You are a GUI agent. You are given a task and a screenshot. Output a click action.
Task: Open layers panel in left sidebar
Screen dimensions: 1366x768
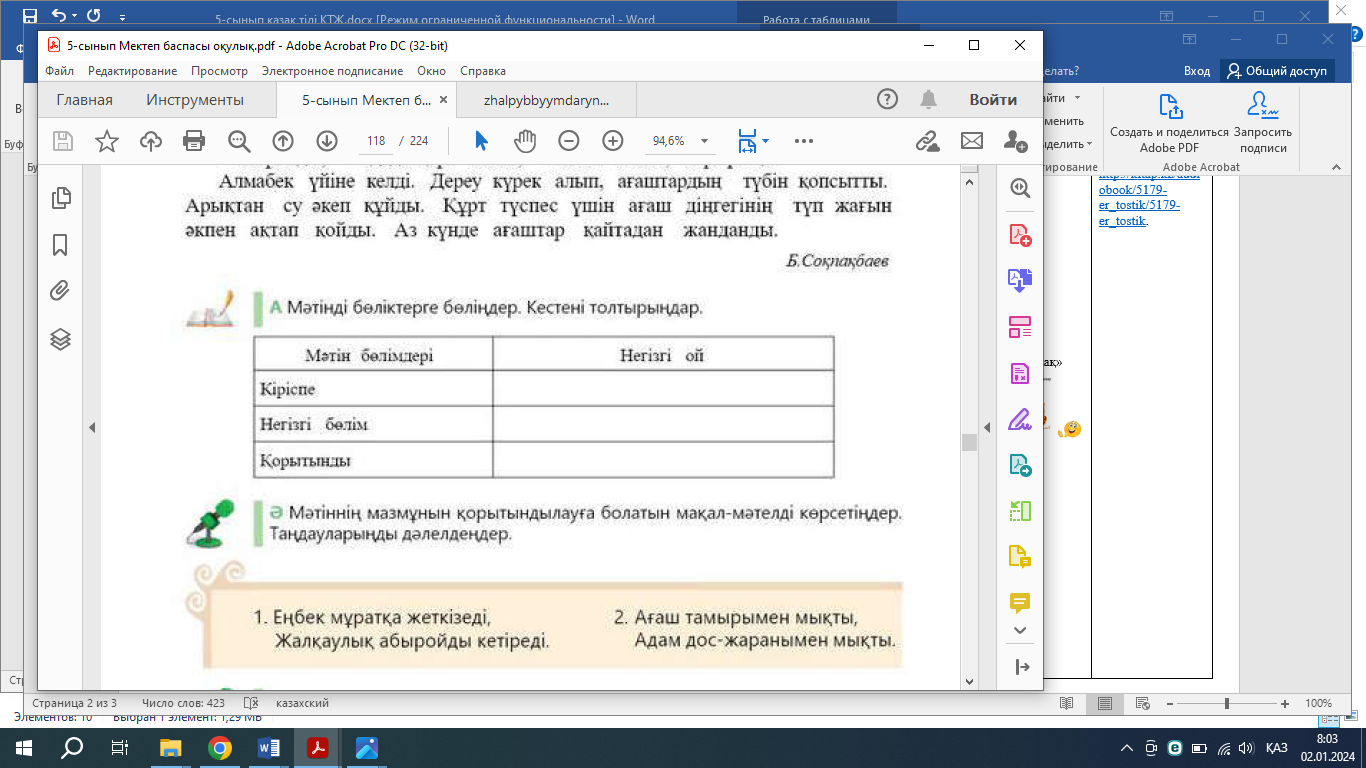[60, 339]
